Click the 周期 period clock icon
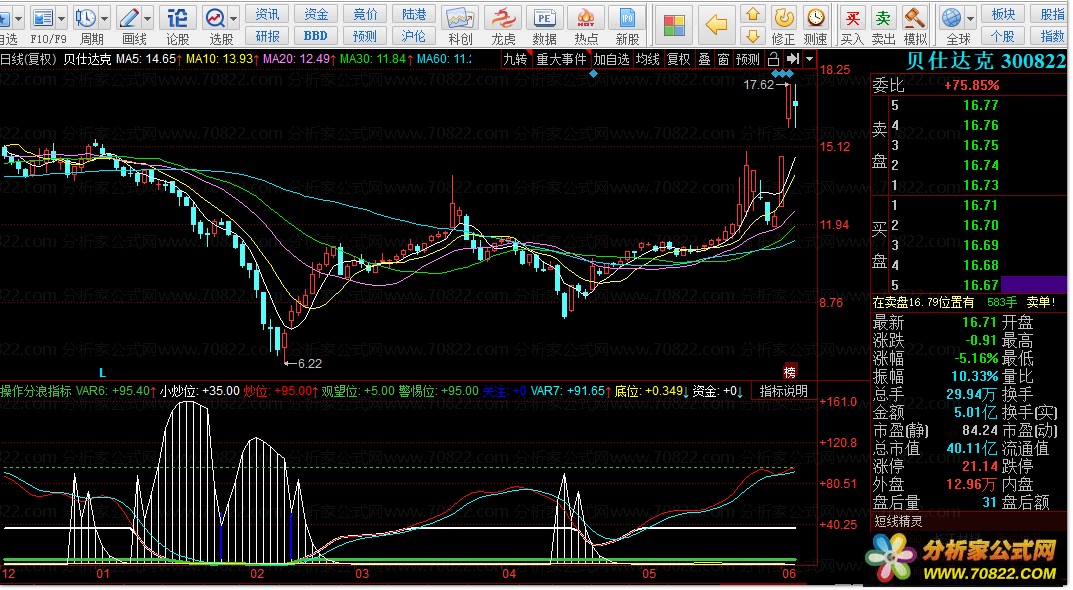The height and width of the screenshot is (590, 1073). (86, 18)
